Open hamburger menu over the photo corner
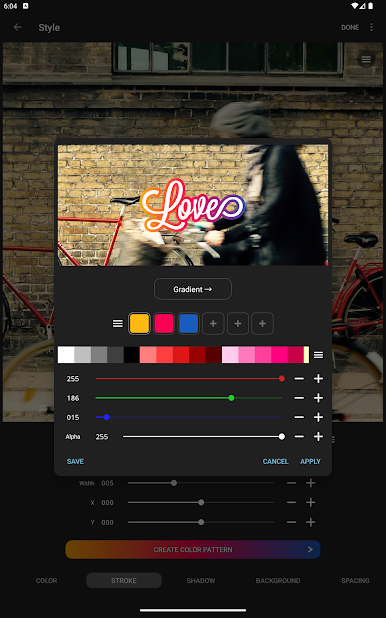 (x=366, y=60)
